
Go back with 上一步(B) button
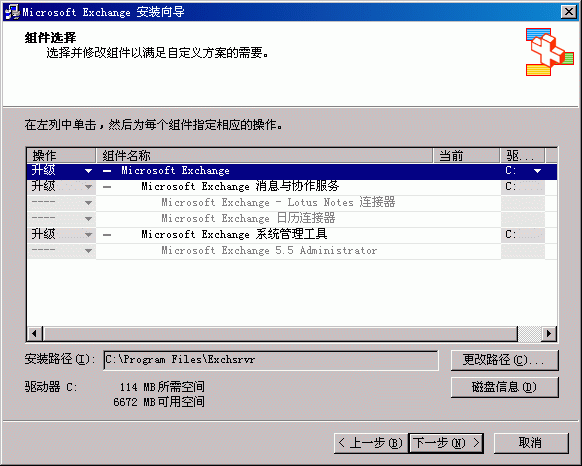click(x=371, y=443)
